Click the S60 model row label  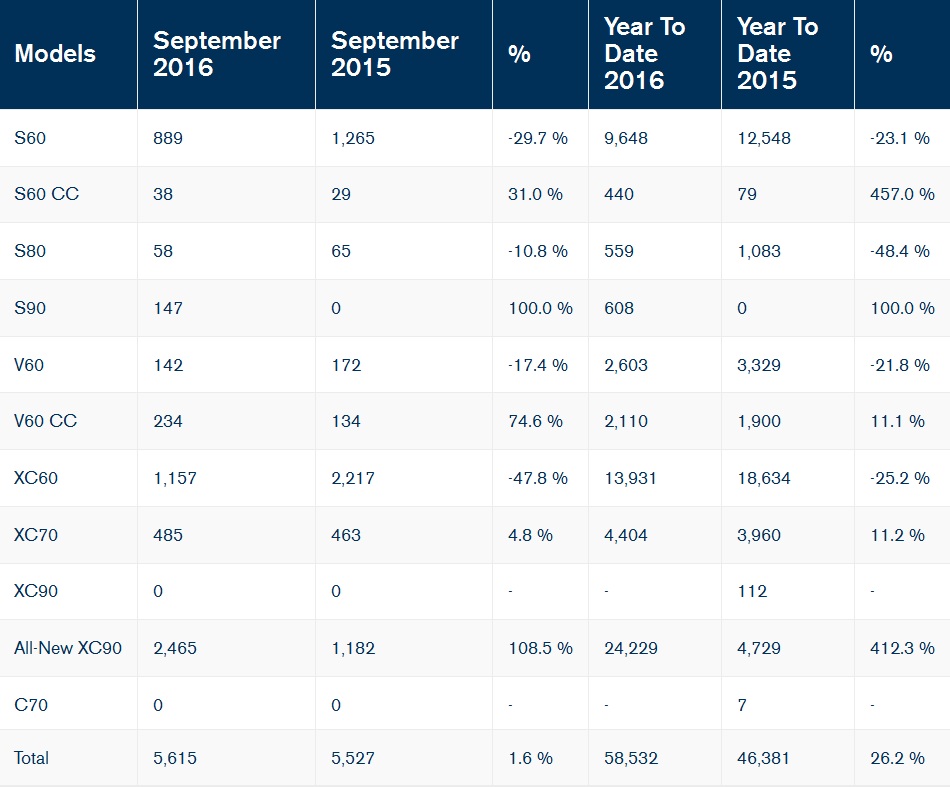click(30, 138)
